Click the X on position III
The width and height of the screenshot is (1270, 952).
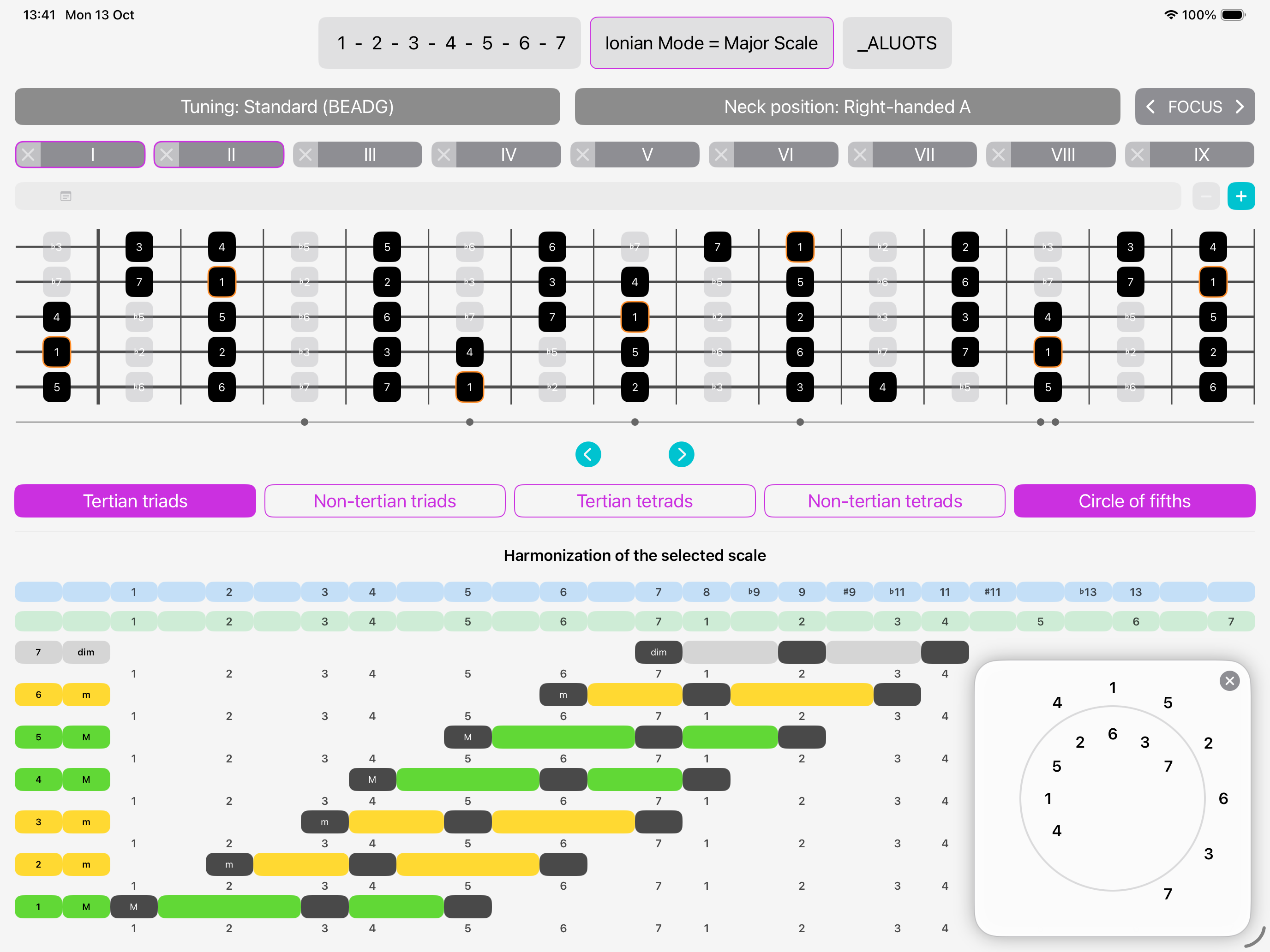click(306, 155)
